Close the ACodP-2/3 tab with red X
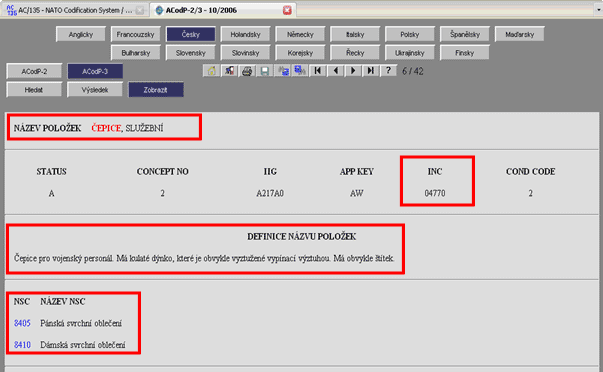 287,10
